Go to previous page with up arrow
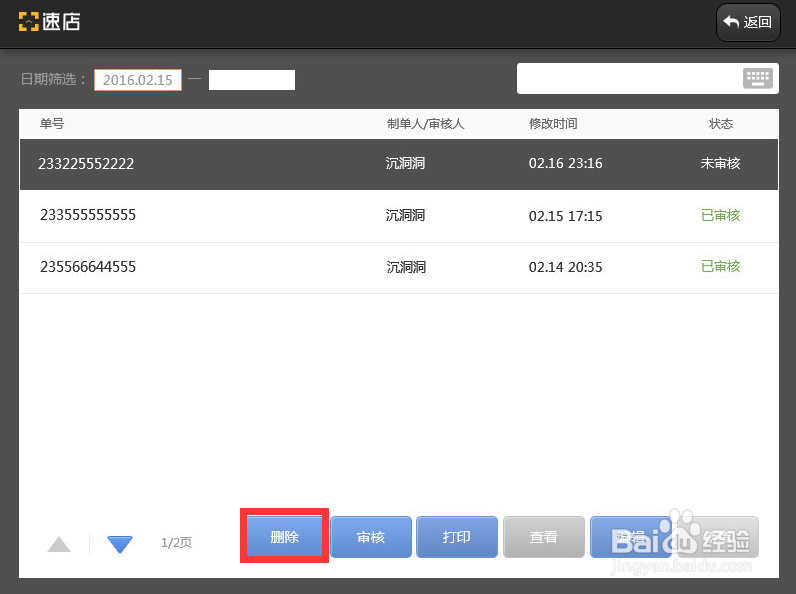The height and width of the screenshot is (594, 796). (x=59, y=544)
